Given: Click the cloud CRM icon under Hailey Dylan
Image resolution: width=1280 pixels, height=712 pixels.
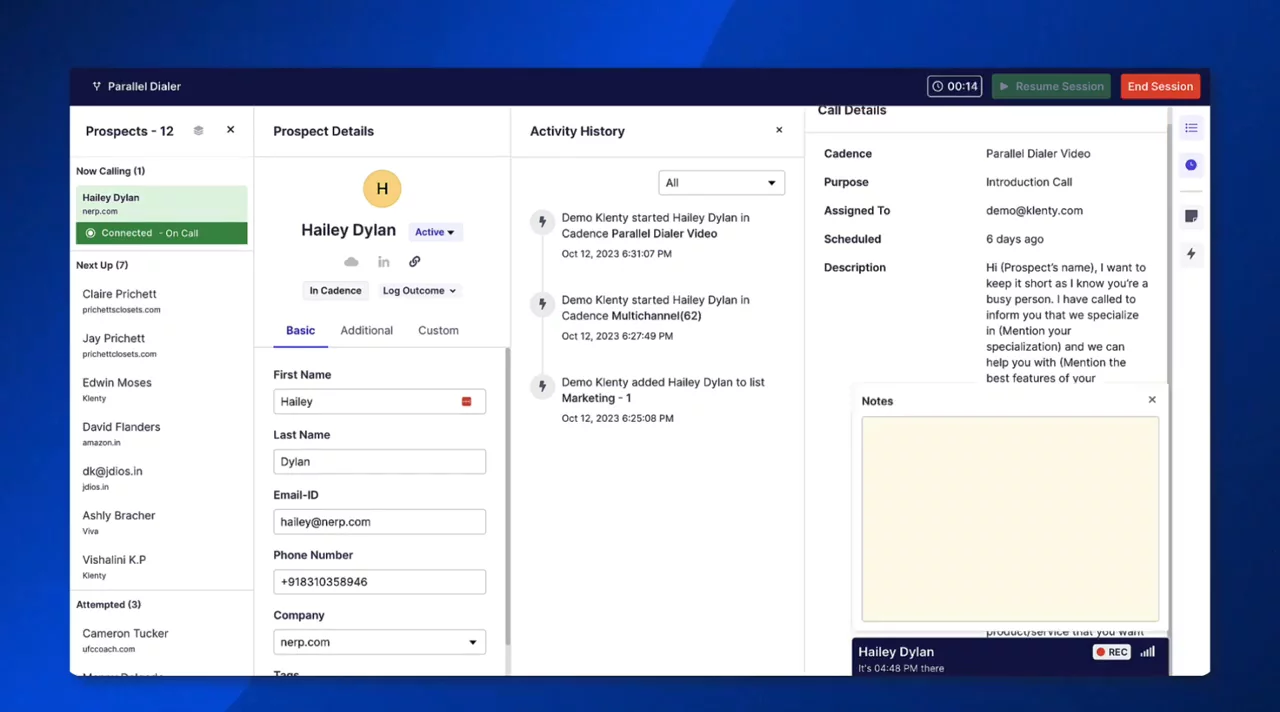Looking at the screenshot, I should pos(351,262).
